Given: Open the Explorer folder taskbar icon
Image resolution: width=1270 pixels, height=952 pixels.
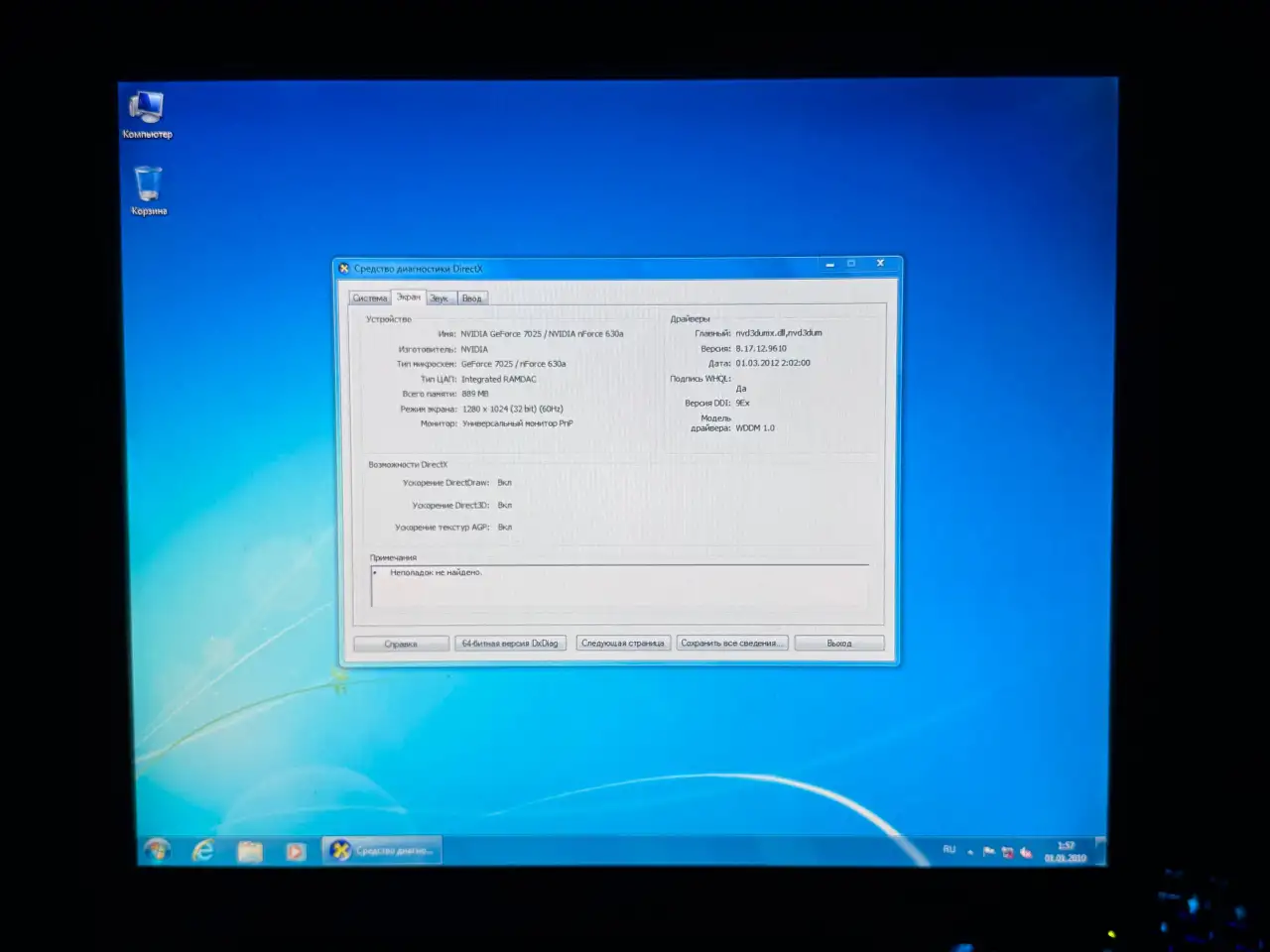Looking at the screenshot, I should [250, 851].
